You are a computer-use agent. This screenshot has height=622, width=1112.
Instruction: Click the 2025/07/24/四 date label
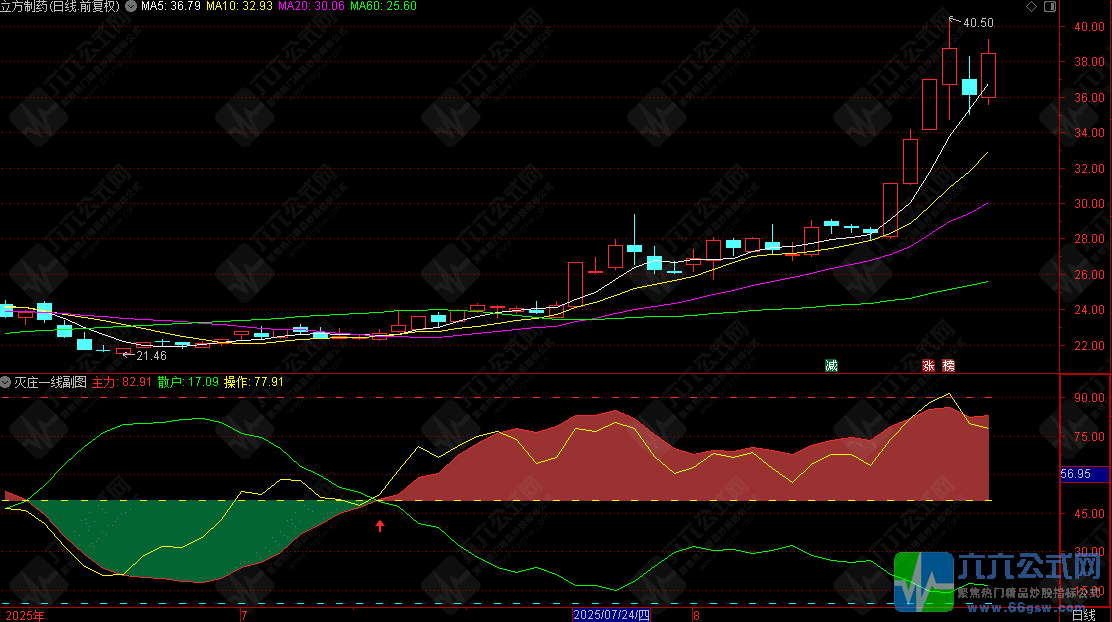coord(611,615)
